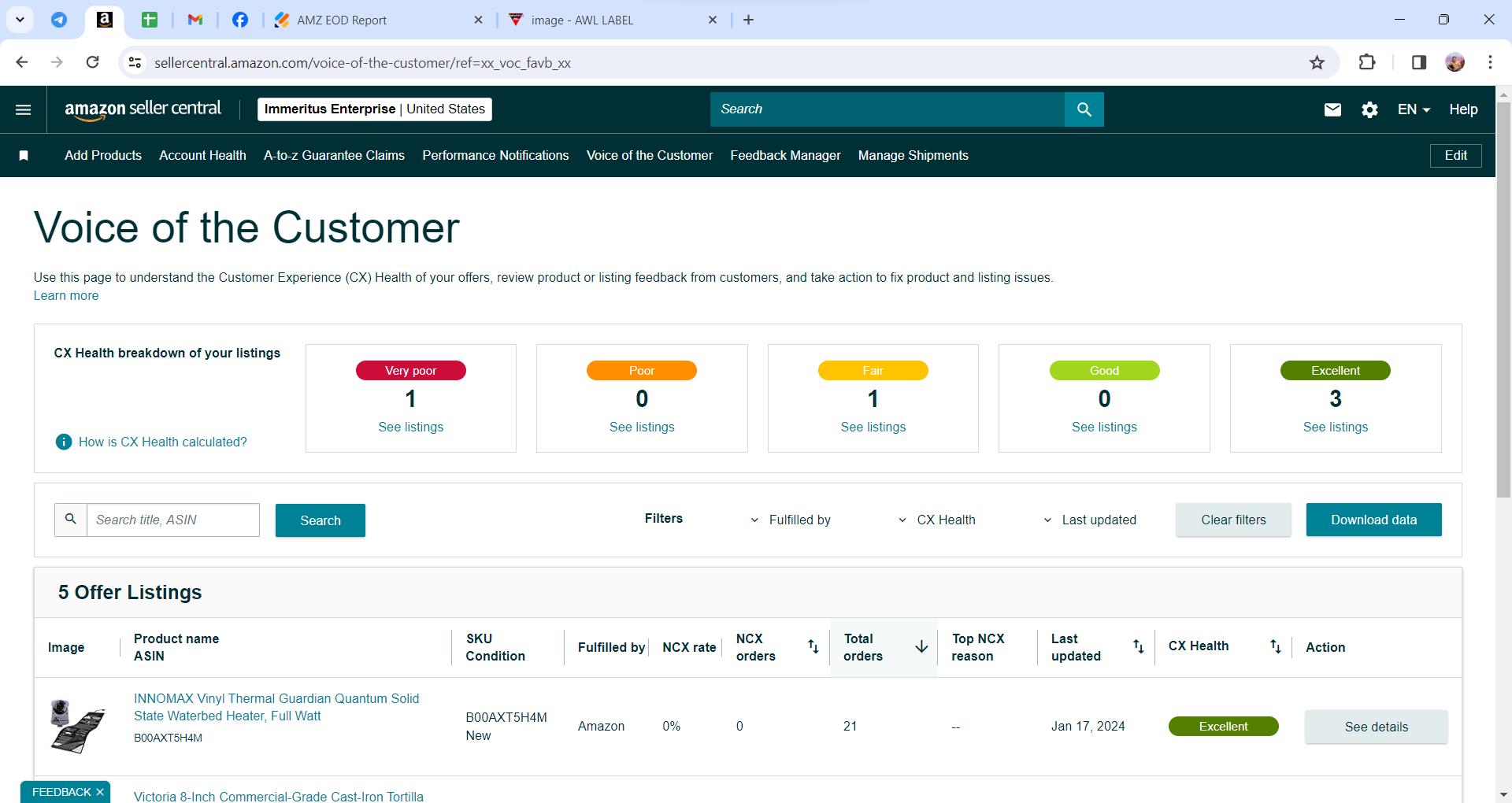The width and height of the screenshot is (1512, 803).
Task: See listings under Good
Action: tap(1104, 427)
